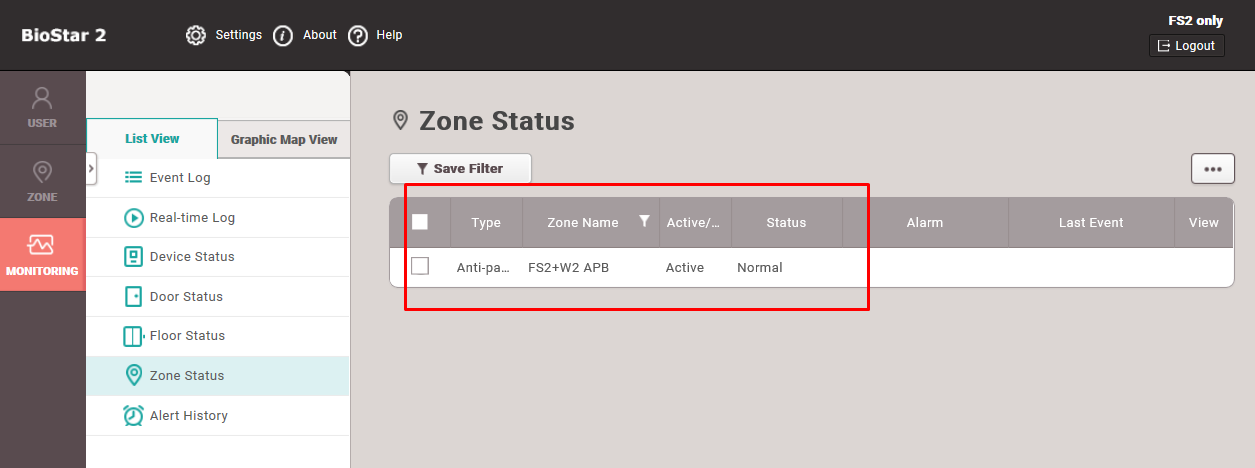Click the About info icon

[x=283, y=35]
